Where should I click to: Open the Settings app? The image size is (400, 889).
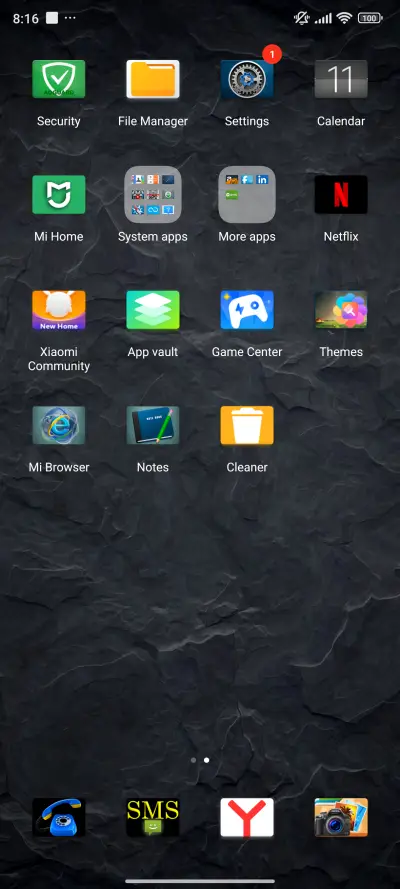click(x=247, y=79)
